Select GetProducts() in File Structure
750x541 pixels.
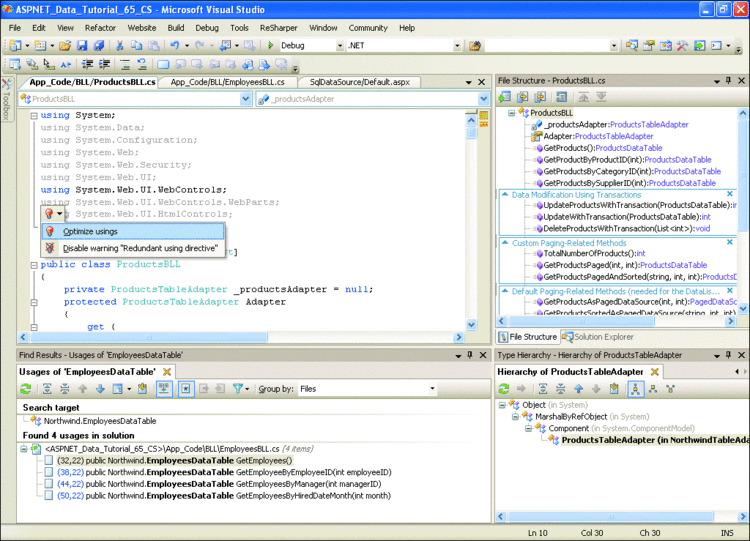pyautogui.click(x=603, y=148)
